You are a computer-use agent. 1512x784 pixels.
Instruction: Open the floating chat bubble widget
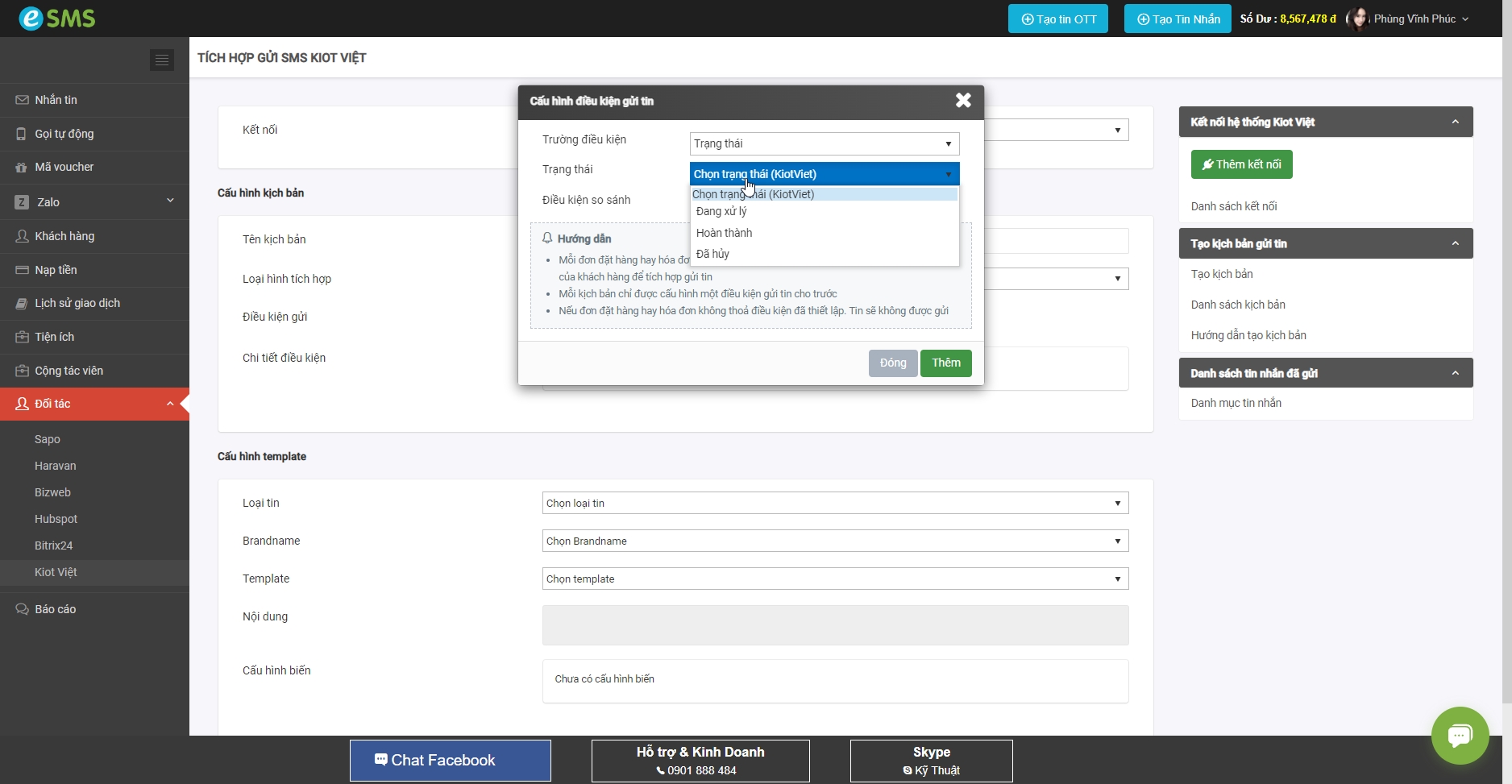pos(1460,735)
